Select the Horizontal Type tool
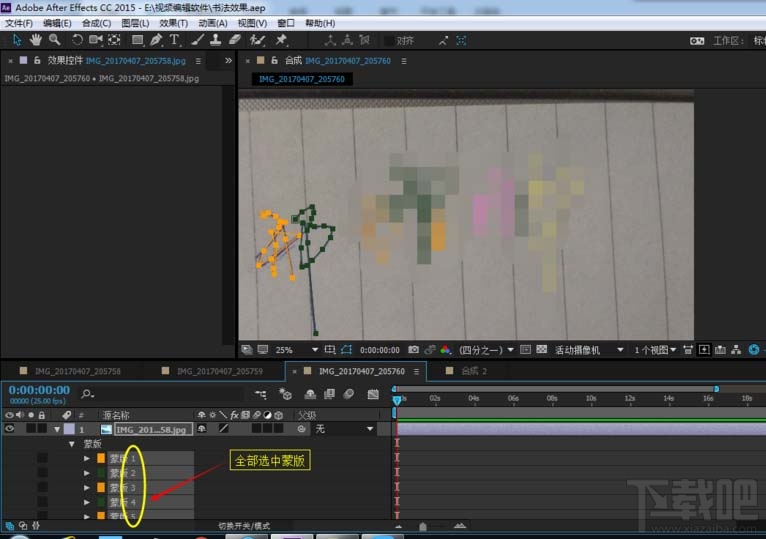This screenshot has height=539, width=766. [x=174, y=40]
